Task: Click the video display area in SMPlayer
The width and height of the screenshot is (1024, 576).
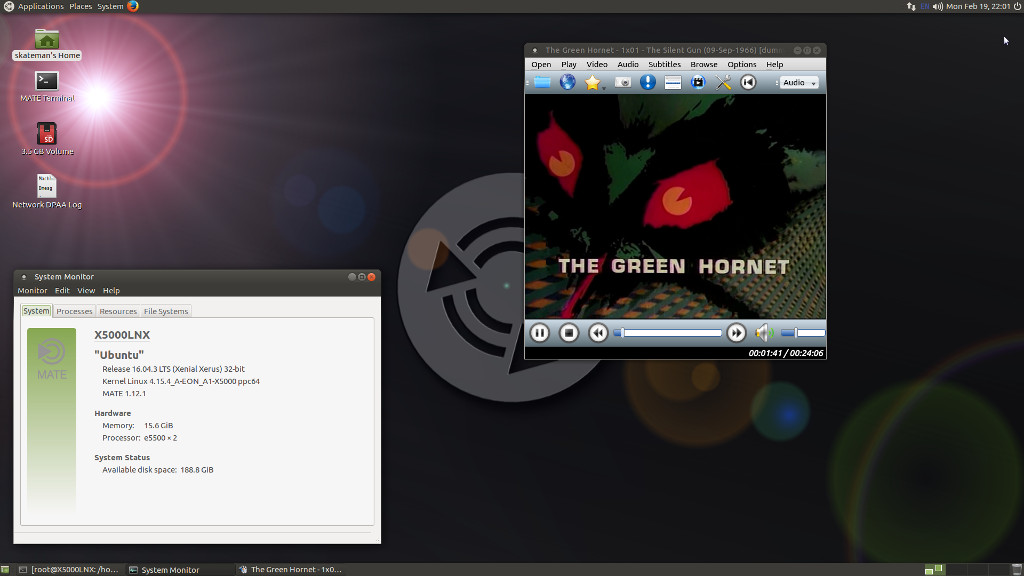Action: (x=675, y=206)
